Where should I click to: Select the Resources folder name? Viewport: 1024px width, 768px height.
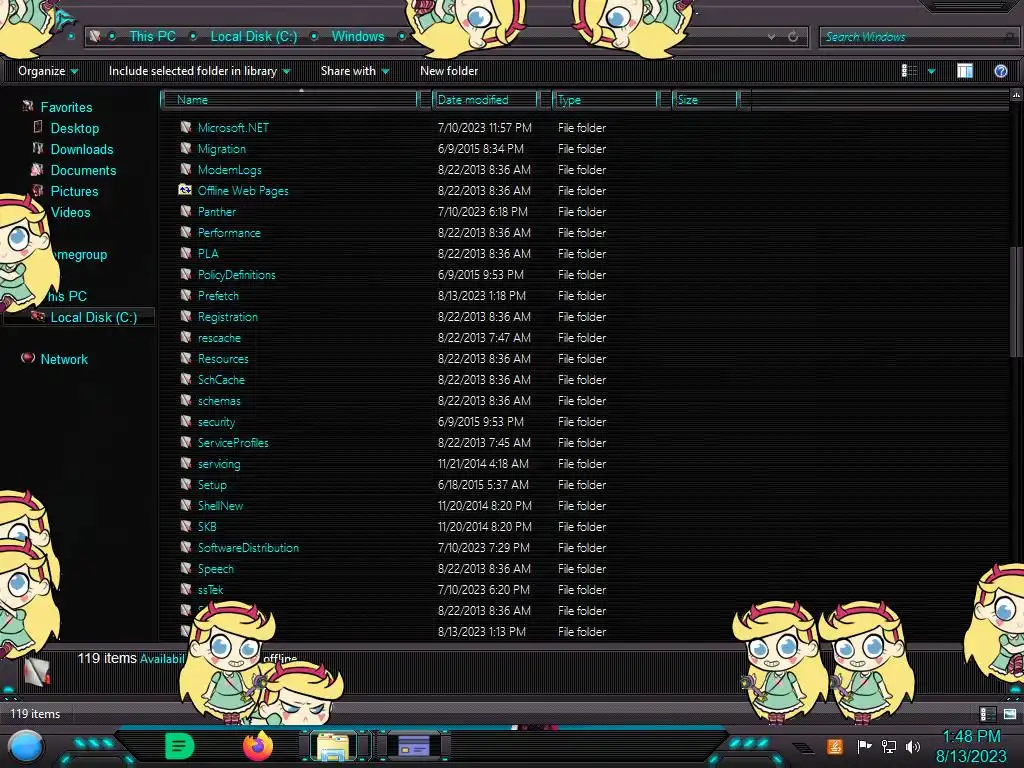(223, 359)
